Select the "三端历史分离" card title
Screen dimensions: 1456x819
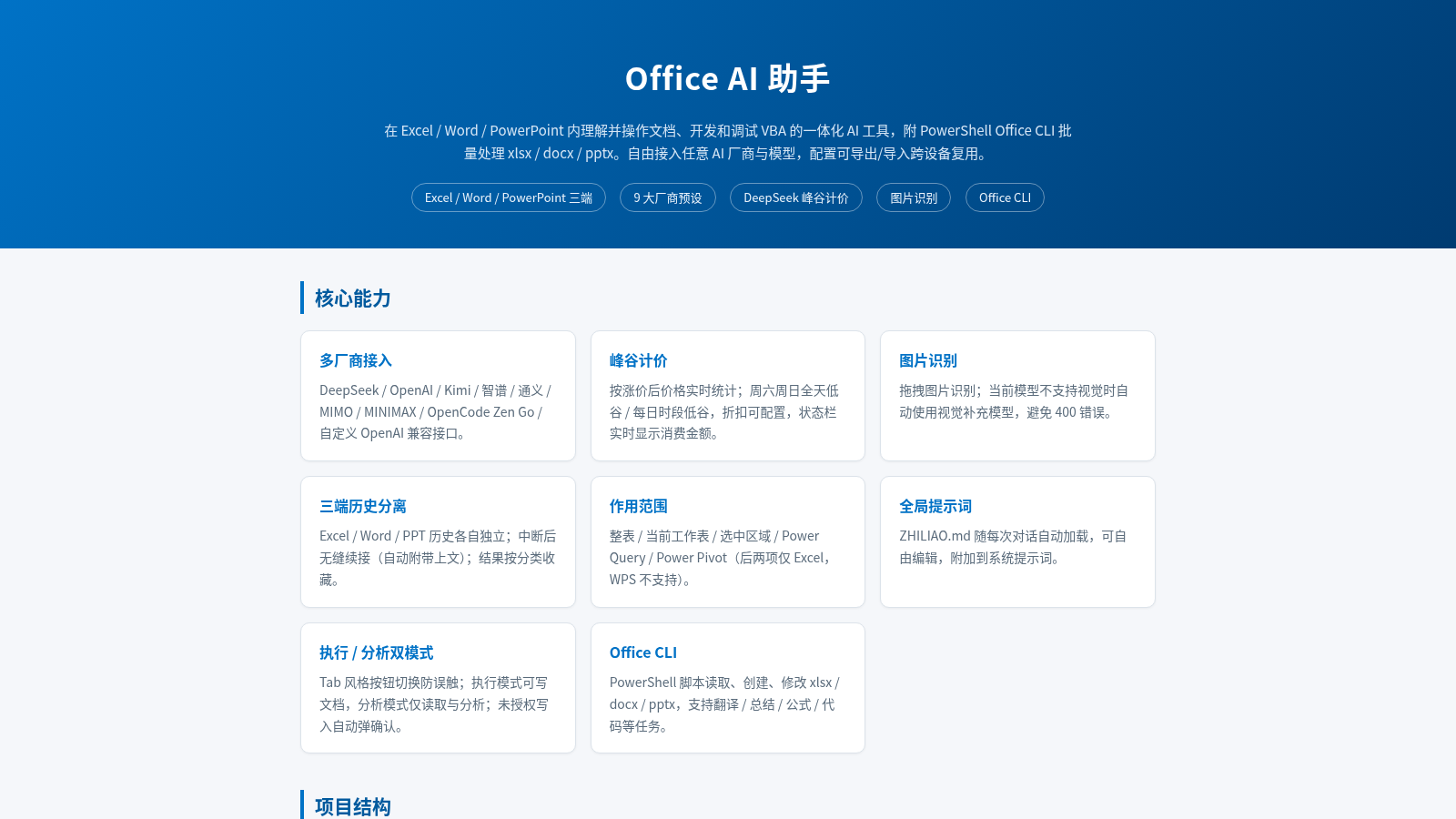pyautogui.click(x=363, y=506)
